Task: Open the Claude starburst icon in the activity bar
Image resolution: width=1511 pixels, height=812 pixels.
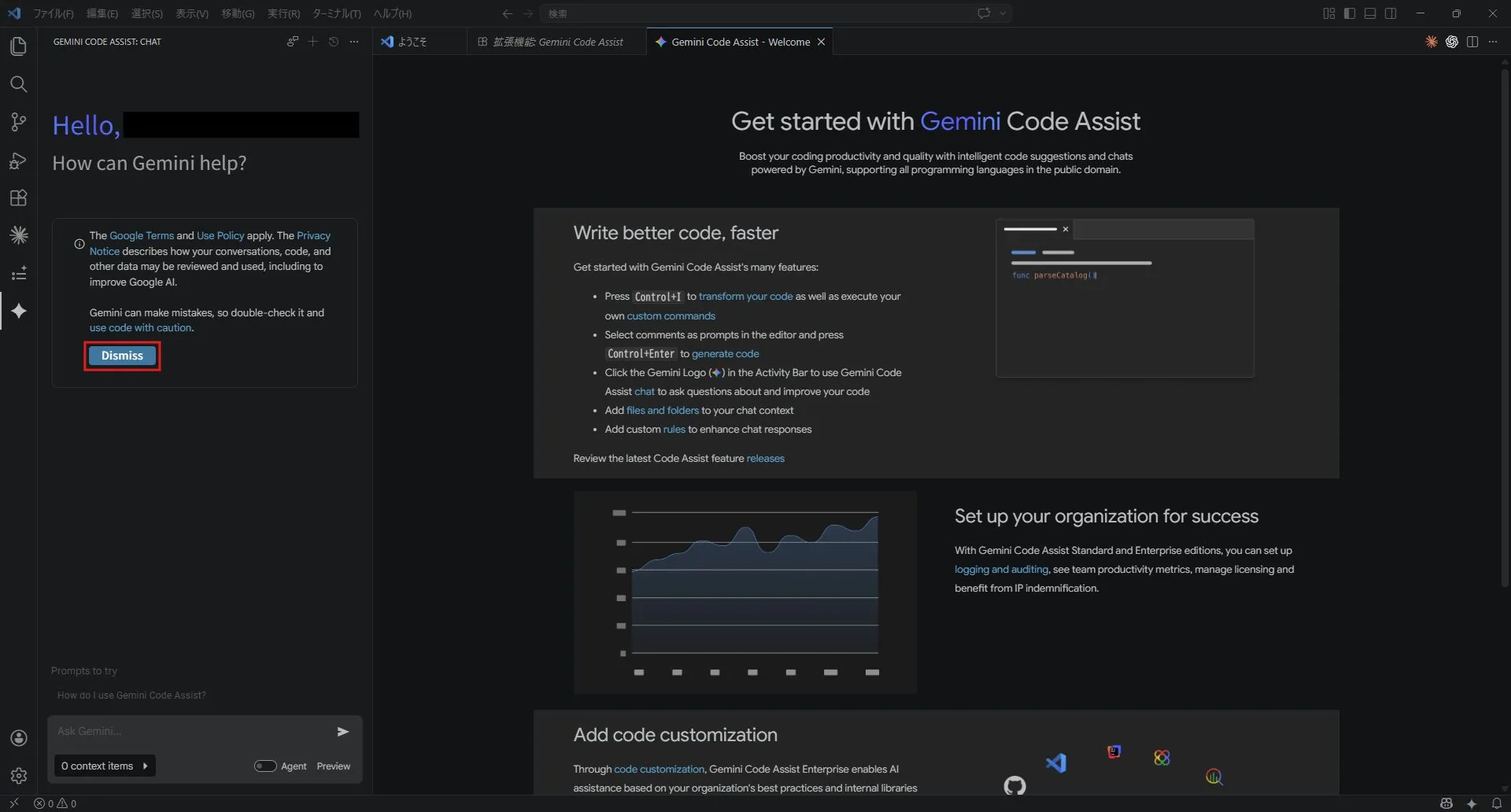Action: (18, 235)
